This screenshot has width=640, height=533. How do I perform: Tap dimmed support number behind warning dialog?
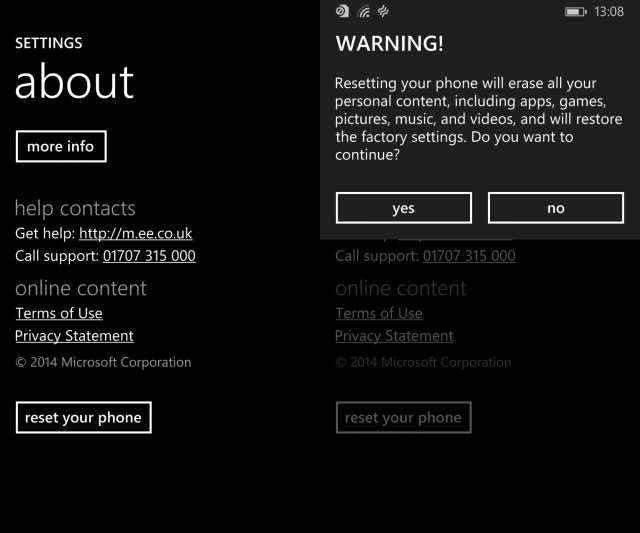coord(469,256)
